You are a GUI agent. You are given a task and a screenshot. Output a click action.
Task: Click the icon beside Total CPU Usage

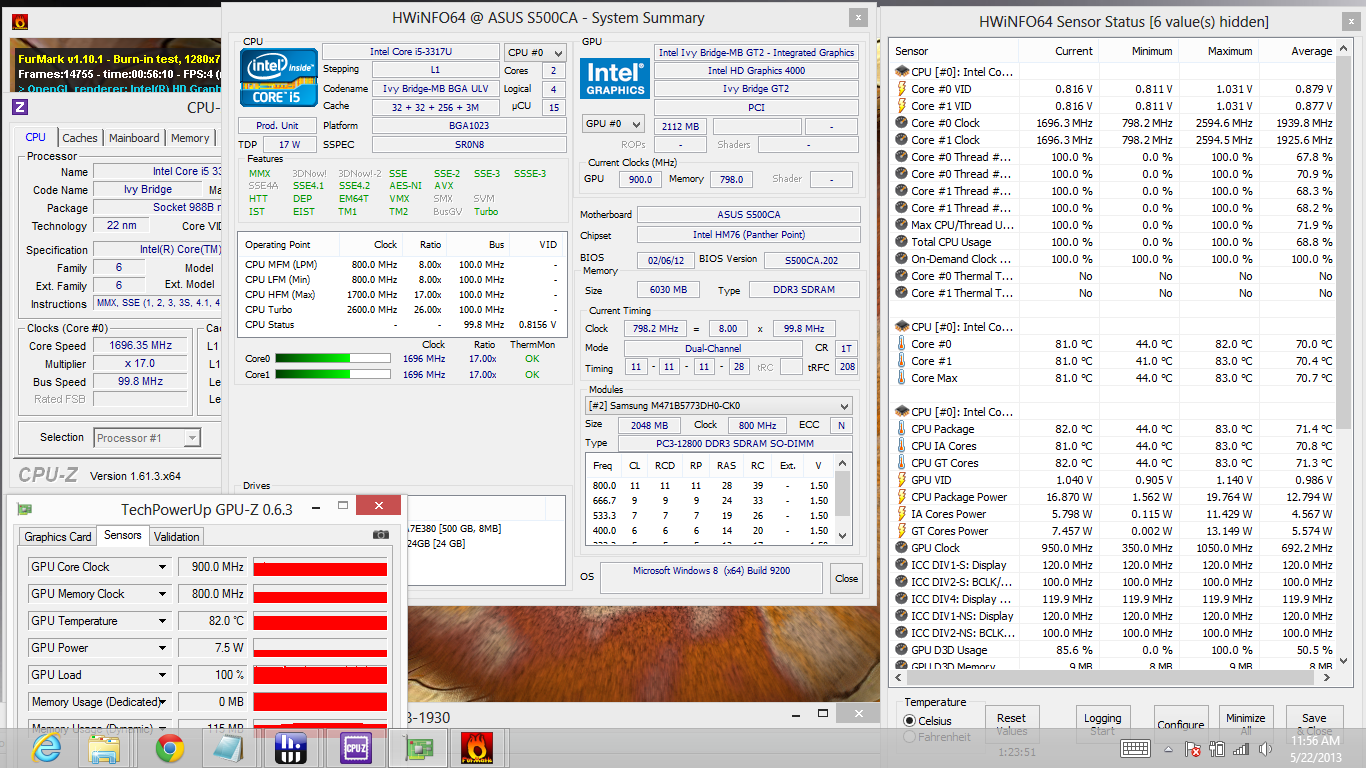(901, 242)
